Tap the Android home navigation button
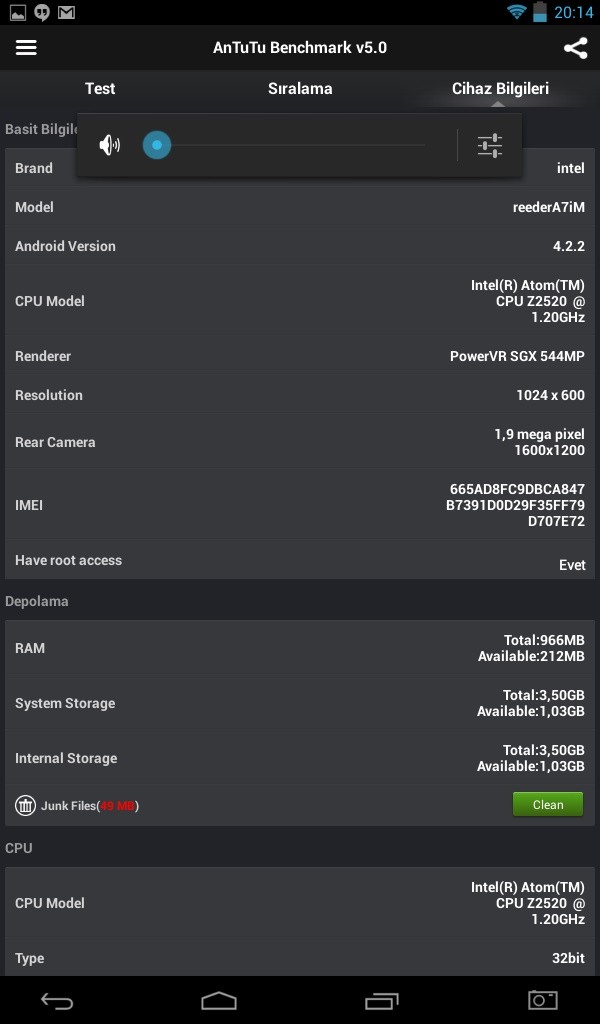600x1024 pixels. pyautogui.click(x=219, y=1000)
